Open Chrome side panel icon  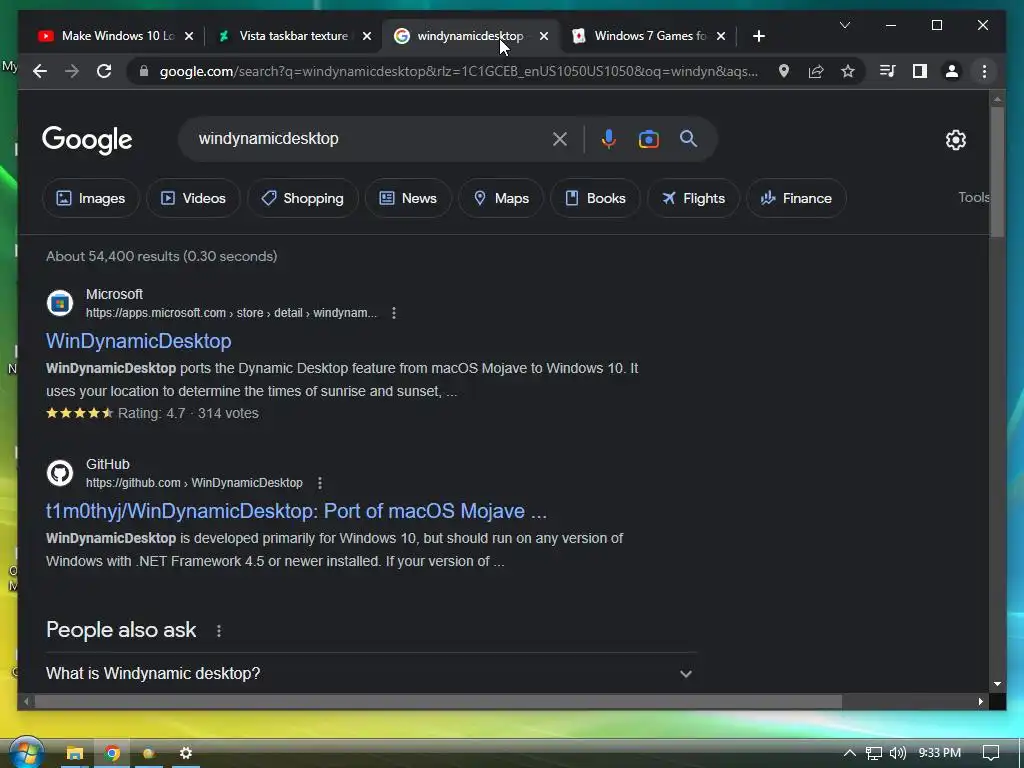tap(920, 71)
